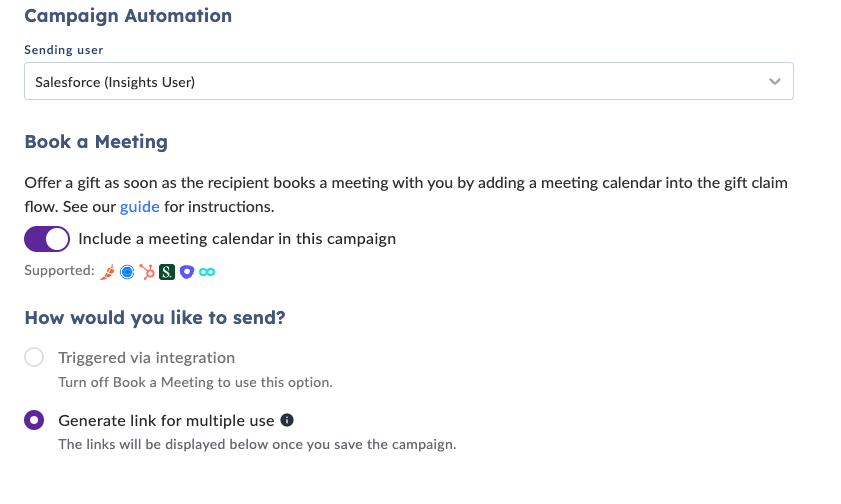Click the green S. supported-tool icon
841x504 pixels.
[167, 272]
